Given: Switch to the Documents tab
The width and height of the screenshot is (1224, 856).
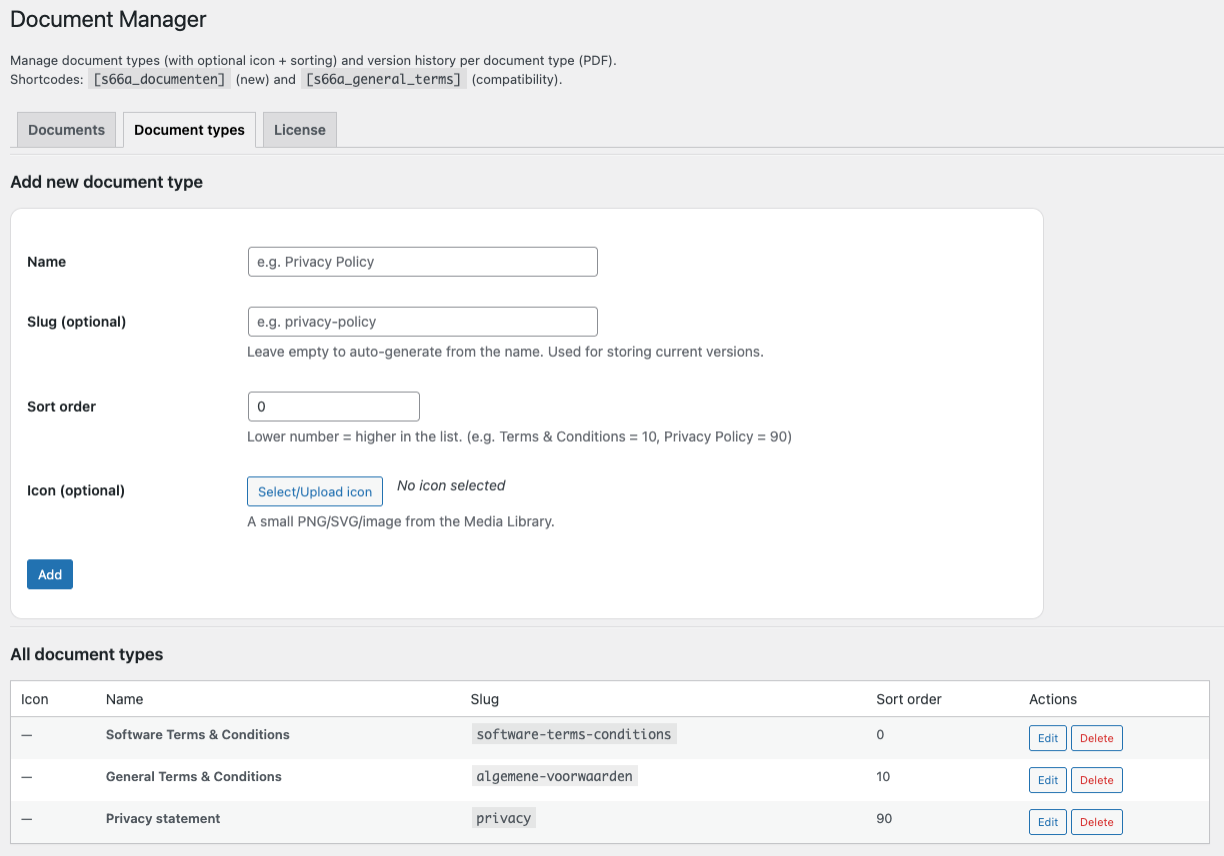Looking at the screenshot, I should 65,129.
